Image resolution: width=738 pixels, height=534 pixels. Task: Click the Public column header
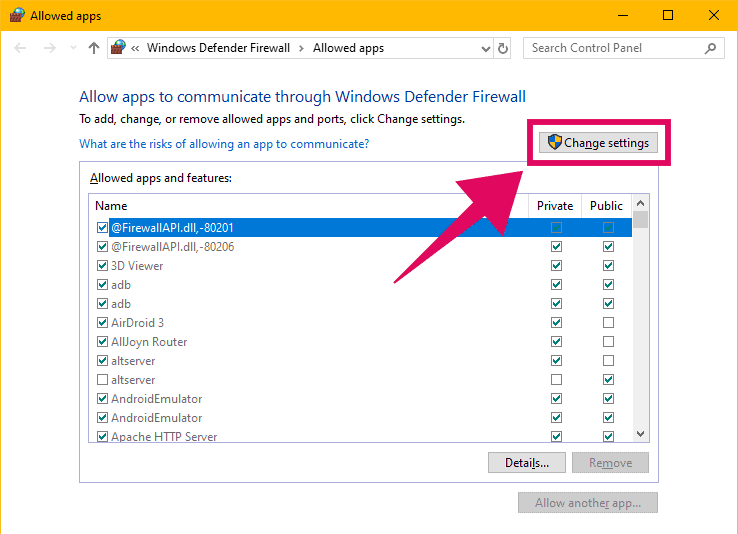(606, 206)
